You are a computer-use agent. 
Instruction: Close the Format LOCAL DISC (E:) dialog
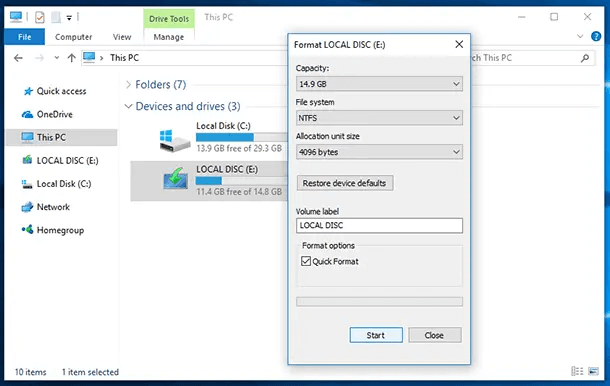click(459, 44)
